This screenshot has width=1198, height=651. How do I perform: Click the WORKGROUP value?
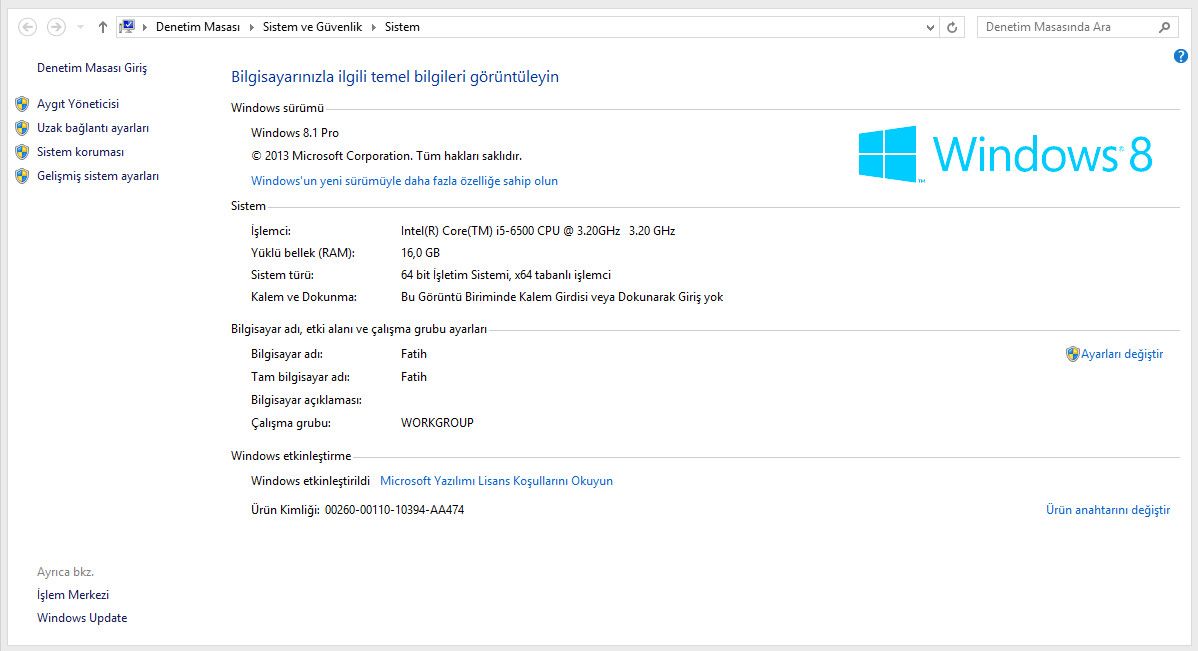[437, 423]
